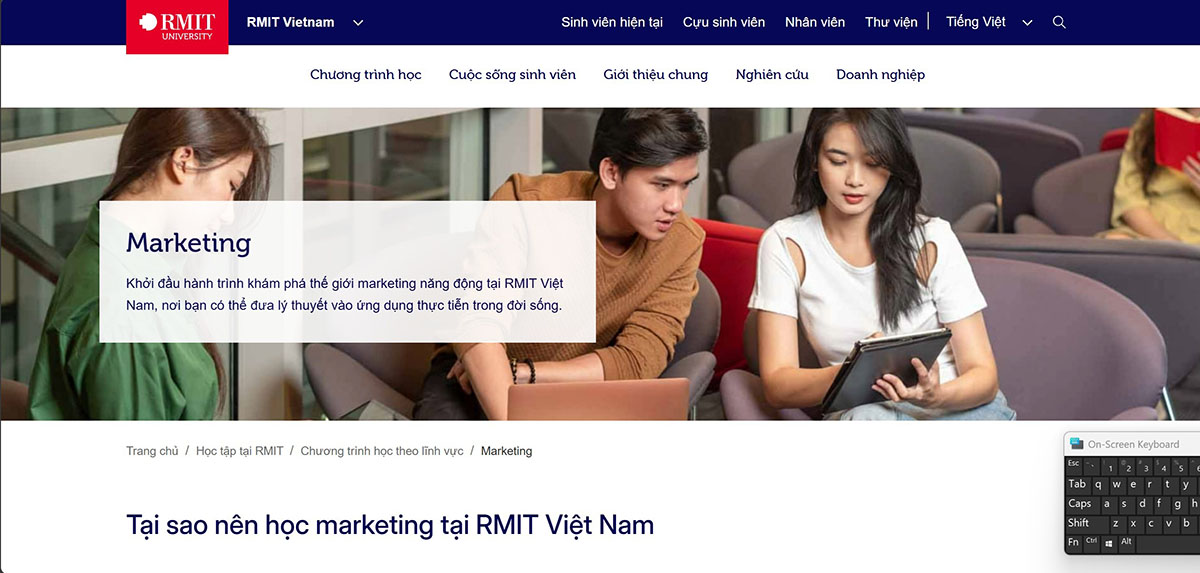Image resolution: width=1200 pixels, height=573 pixels.
Task: Tap the r key on On-Screen Keyboard
Action: 1154,486
